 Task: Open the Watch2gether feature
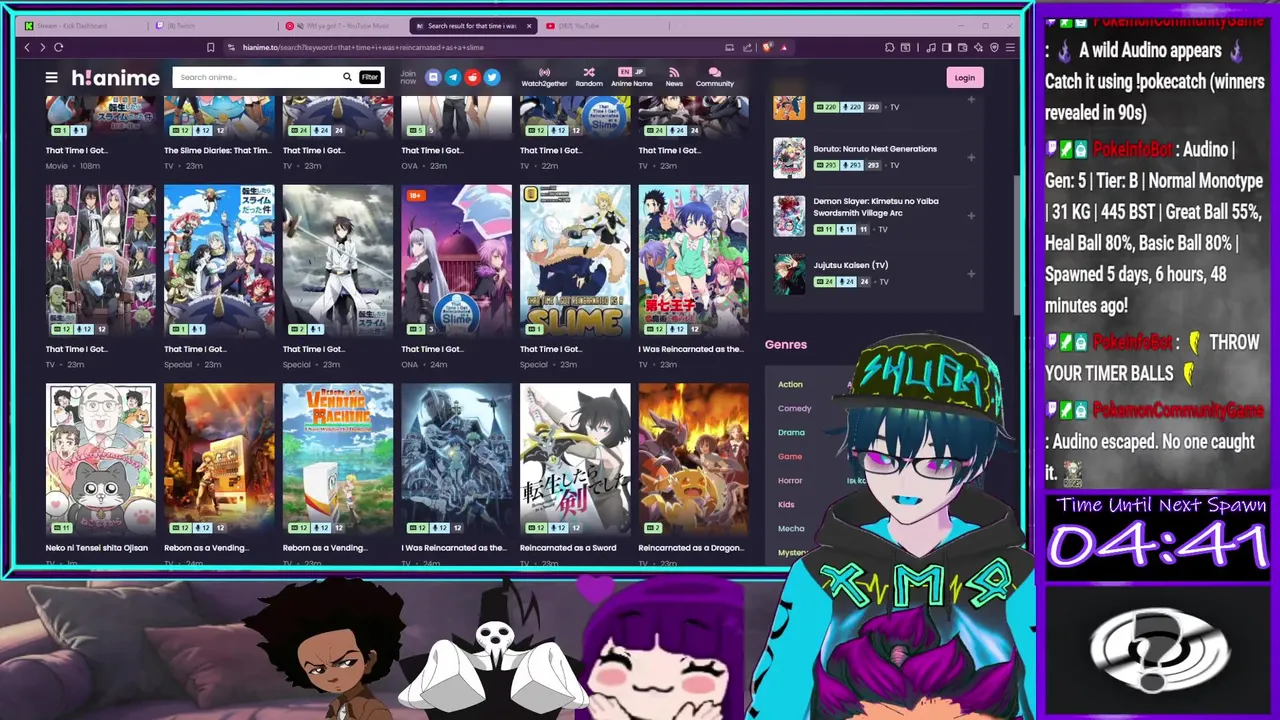(544, 77)
